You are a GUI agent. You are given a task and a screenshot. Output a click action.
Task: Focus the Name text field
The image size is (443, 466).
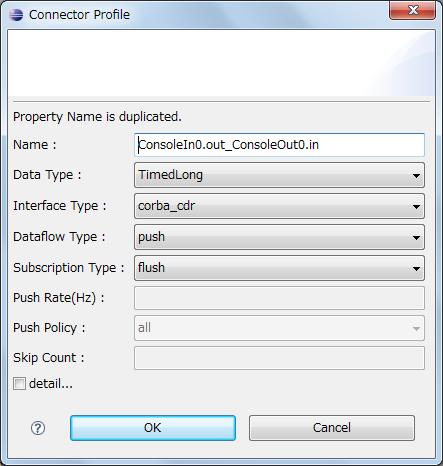279,145
